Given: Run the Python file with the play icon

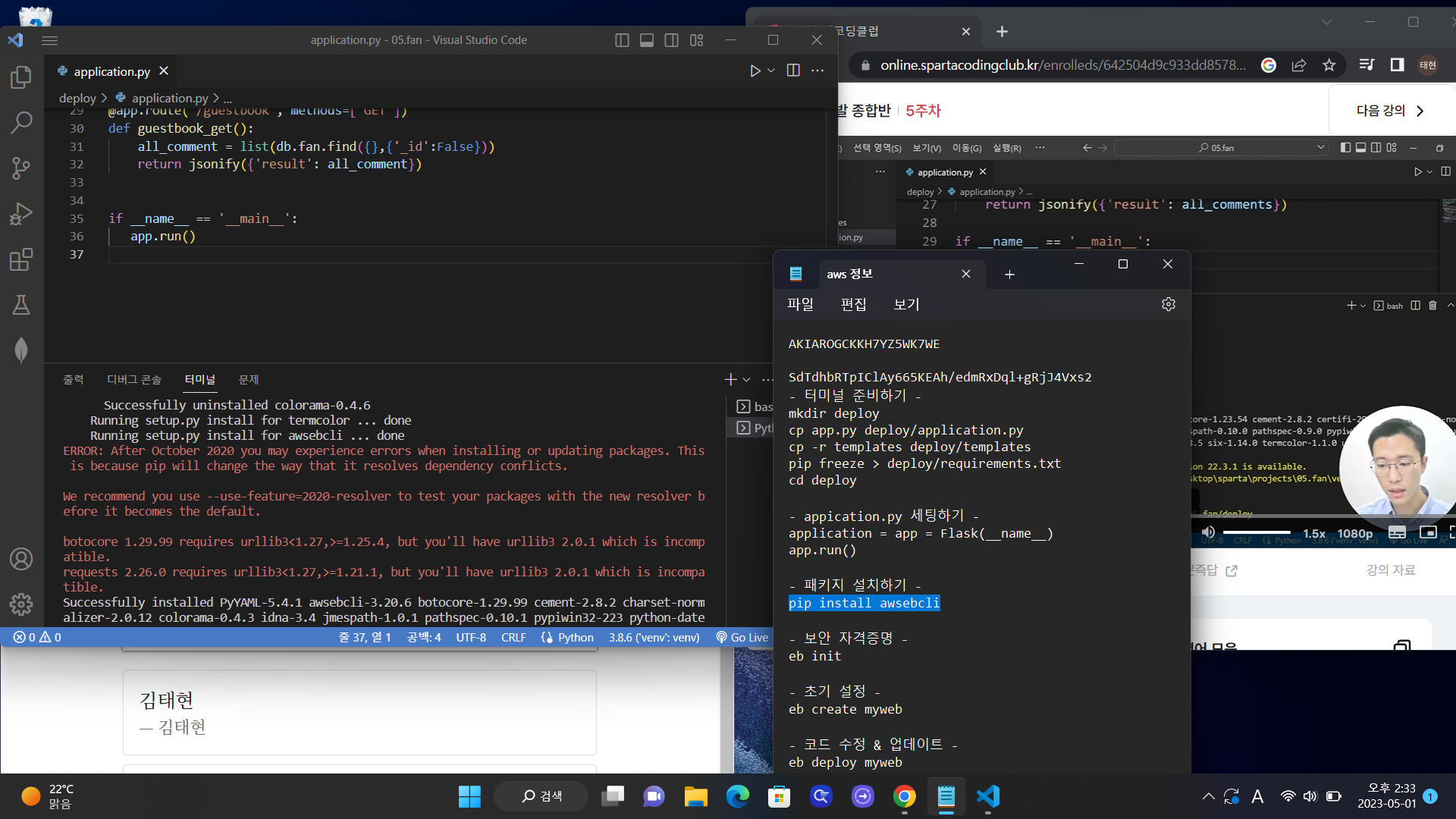Looking at the screenshot, I should pos(755,71).
